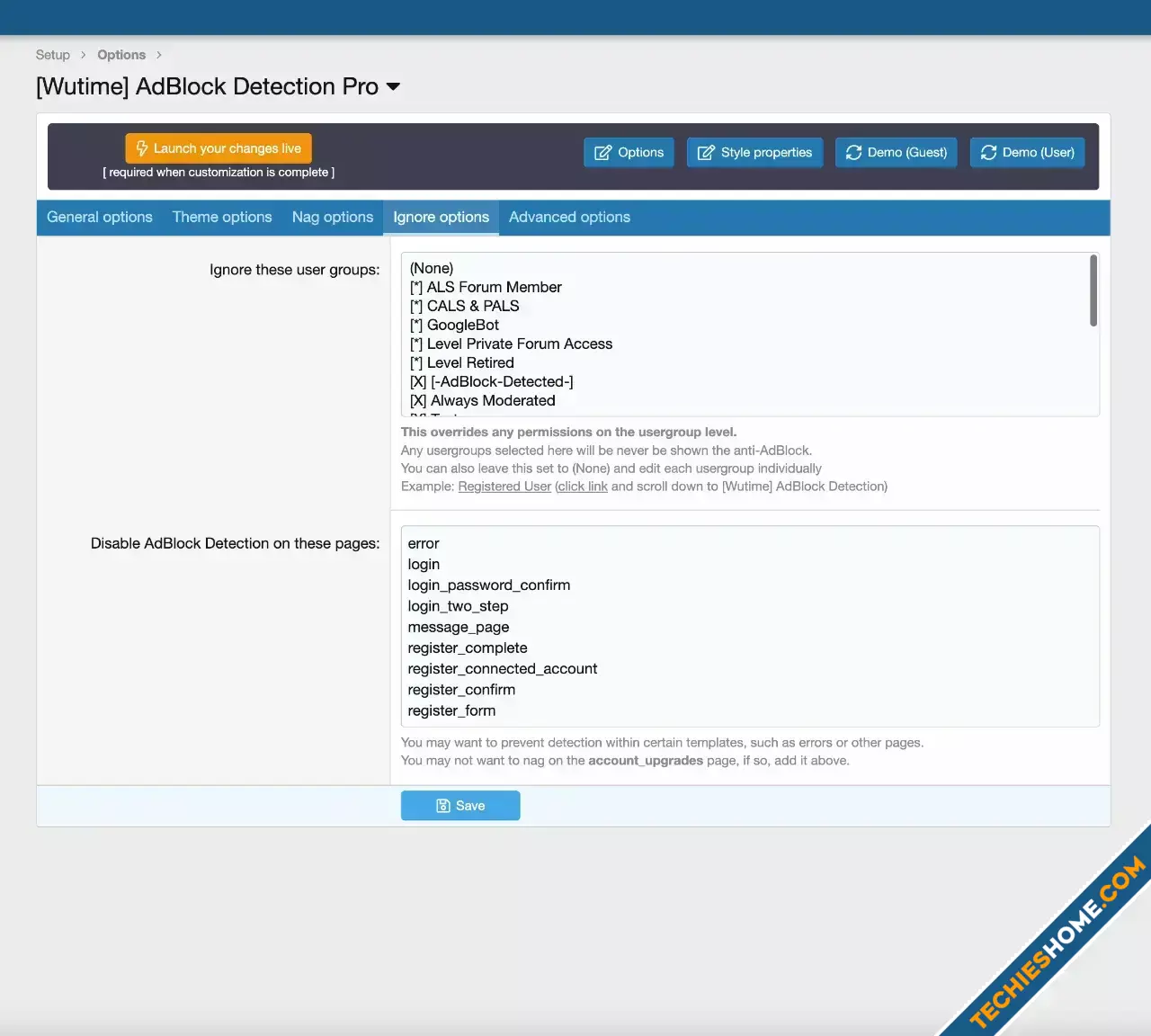Click 'login_two_step' line in pages field
1151x1036 pixels.
[458, 606]
